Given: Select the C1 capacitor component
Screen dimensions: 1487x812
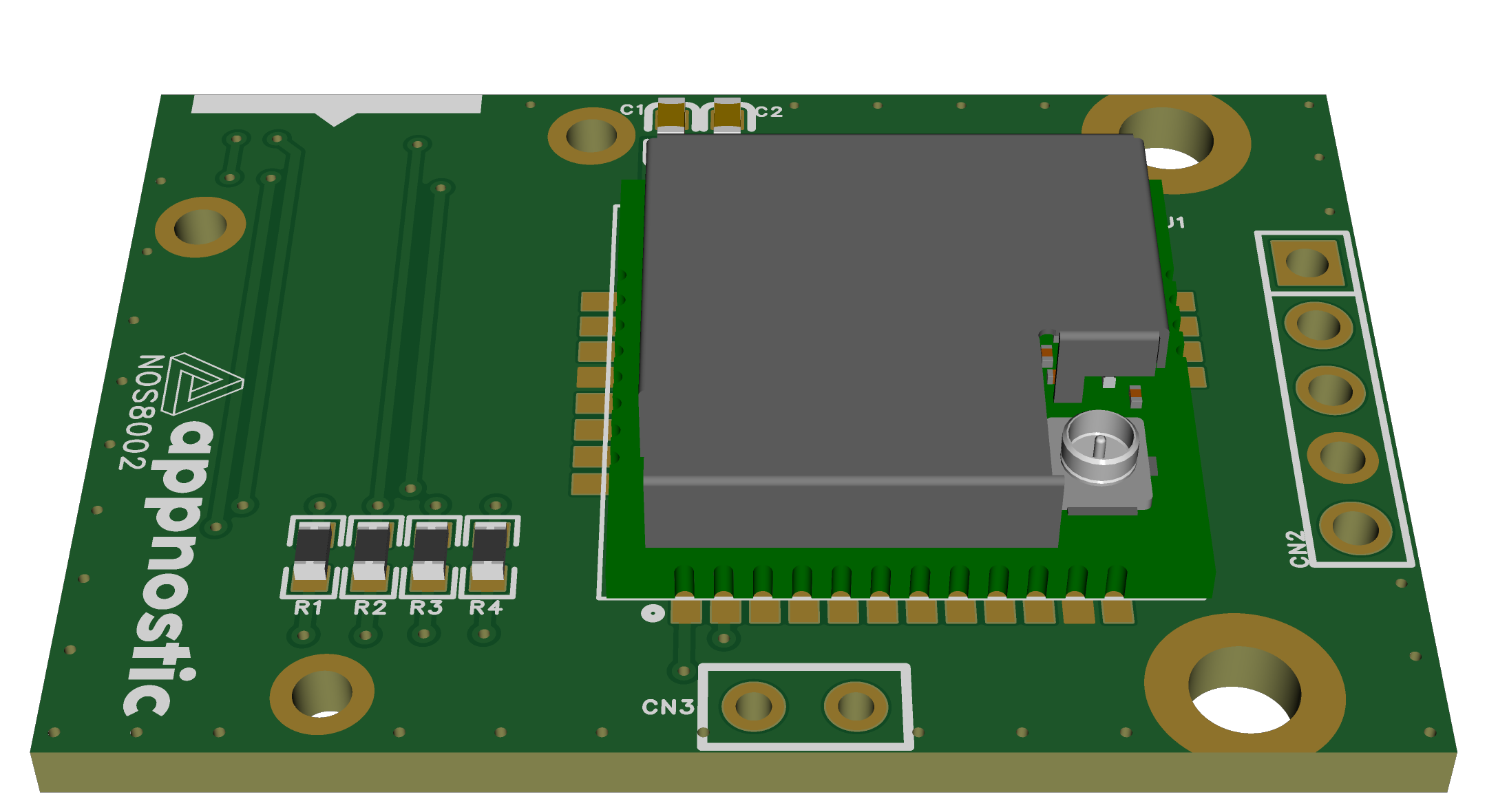Looking at the screenshot, I should pyautogui.click(x=671, y=115).
